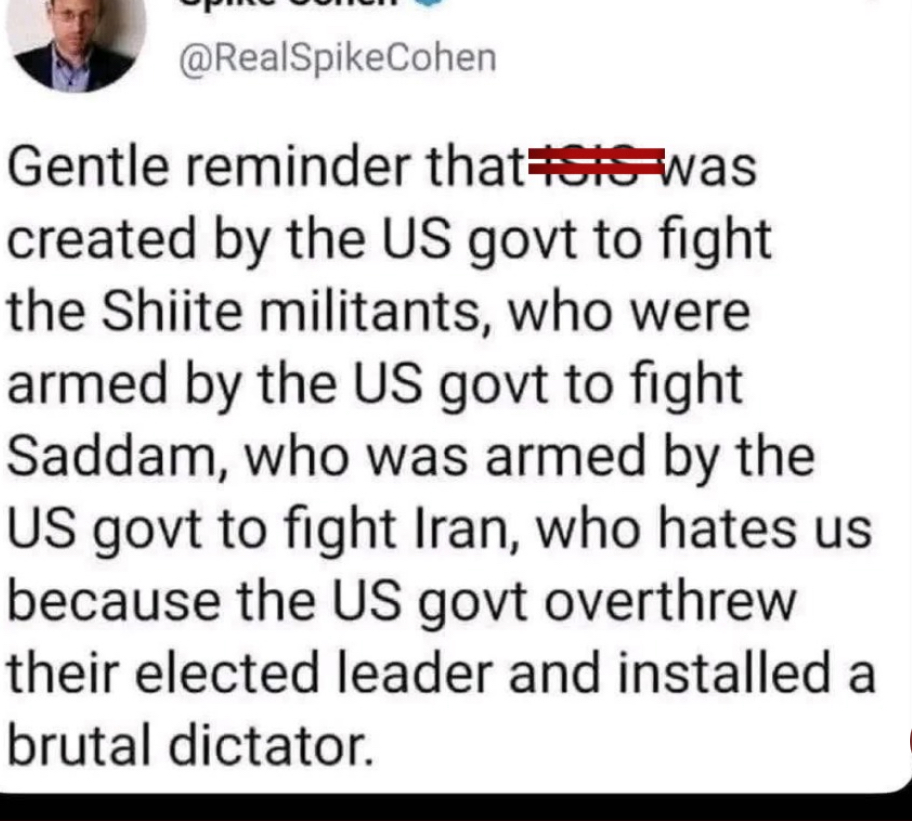The height and width of the screenshot is (821, 912).
Task: Click the blue verified badge
Action: point(429,3)
